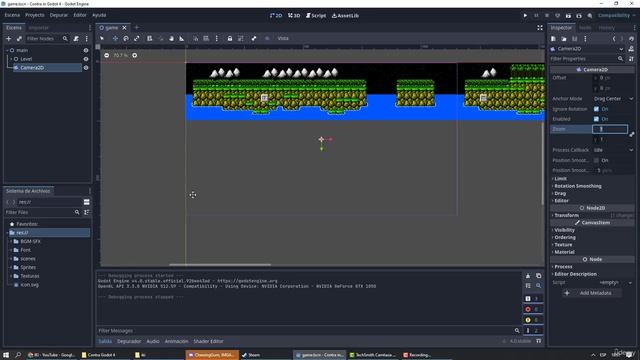Toggle warning messages filter in output
Image resolution: width=640 pixels, height=360 pixels.
tap(533, 320)
